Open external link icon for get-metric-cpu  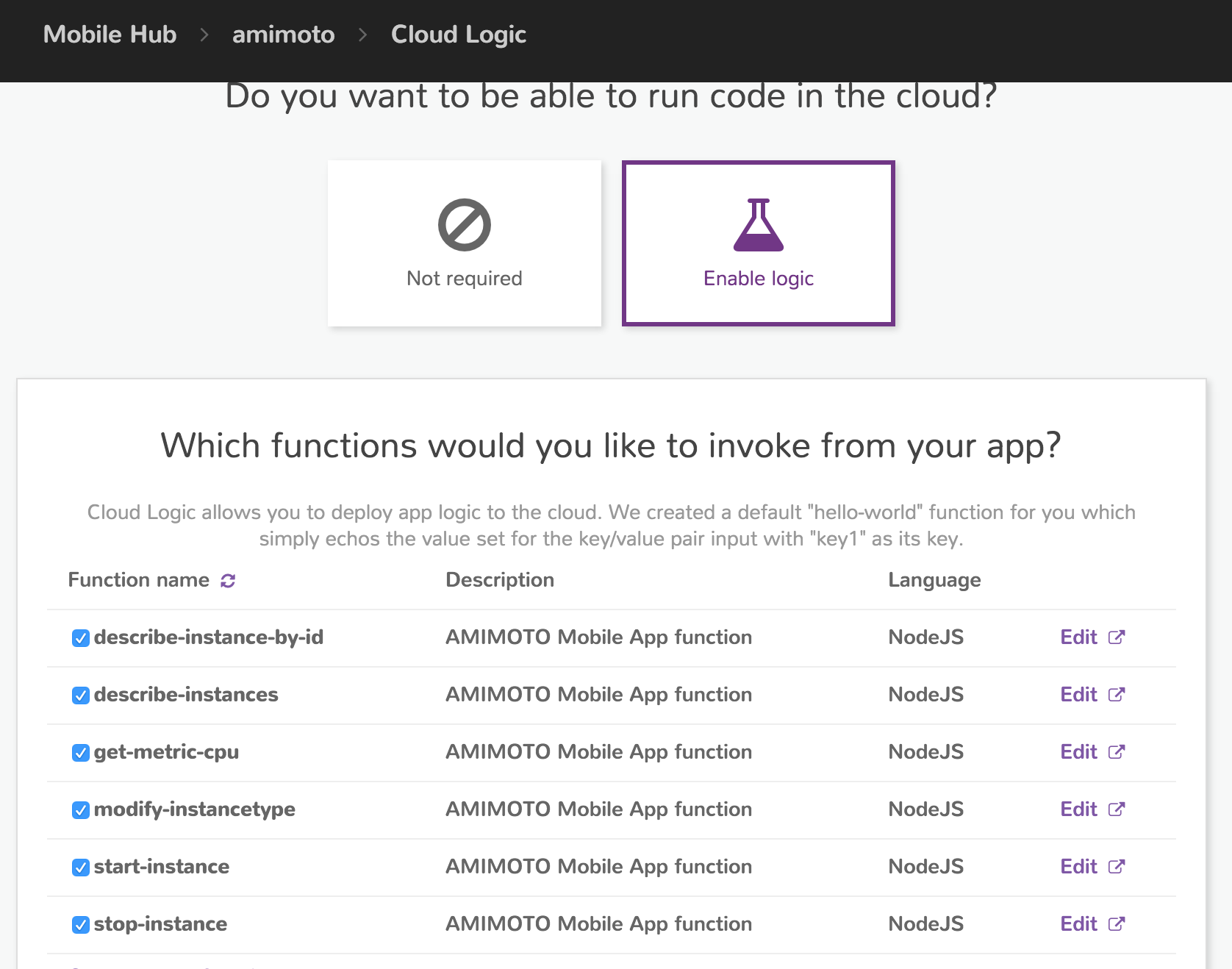click(1117, 752)
